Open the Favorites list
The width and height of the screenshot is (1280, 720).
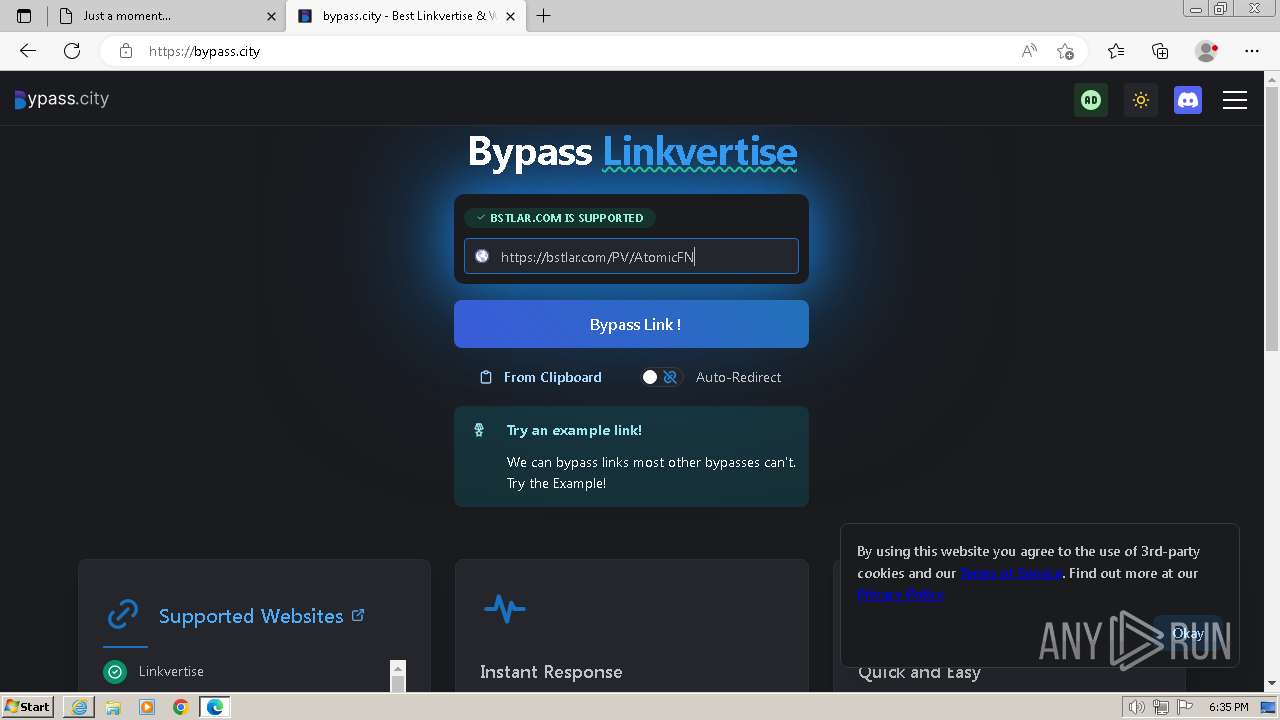[x=1116, y=51]
